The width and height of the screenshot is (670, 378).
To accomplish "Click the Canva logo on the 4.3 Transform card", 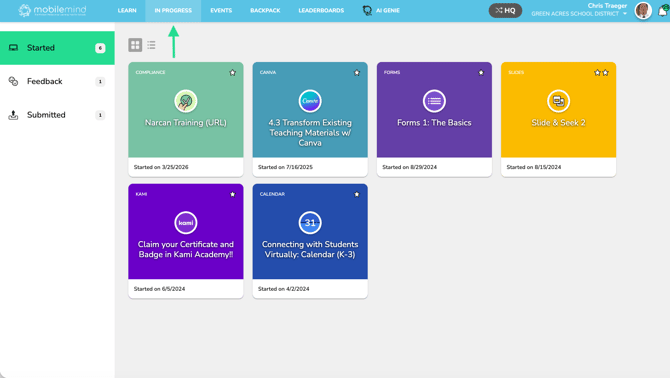I will 310,101.
